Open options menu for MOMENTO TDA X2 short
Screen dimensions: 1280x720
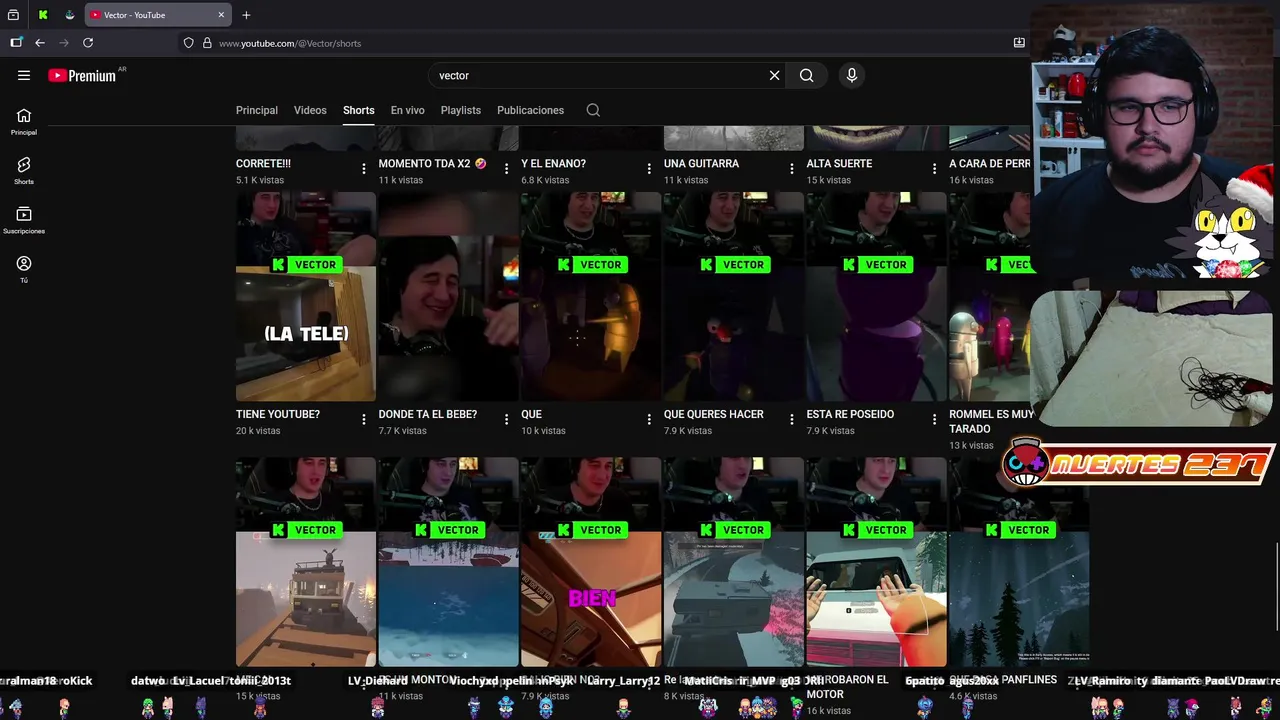(506, 169)
